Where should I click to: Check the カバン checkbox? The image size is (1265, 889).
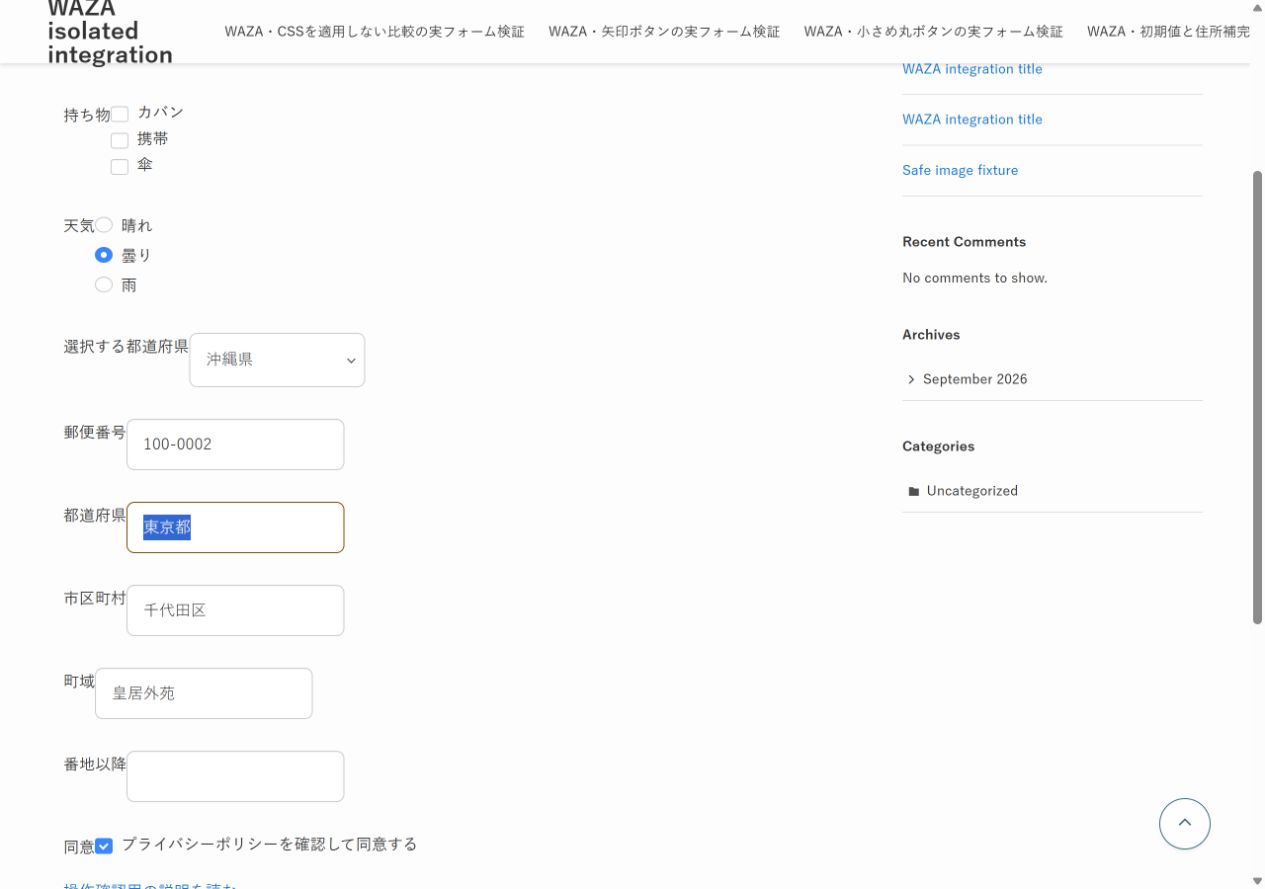coord(120,114)
